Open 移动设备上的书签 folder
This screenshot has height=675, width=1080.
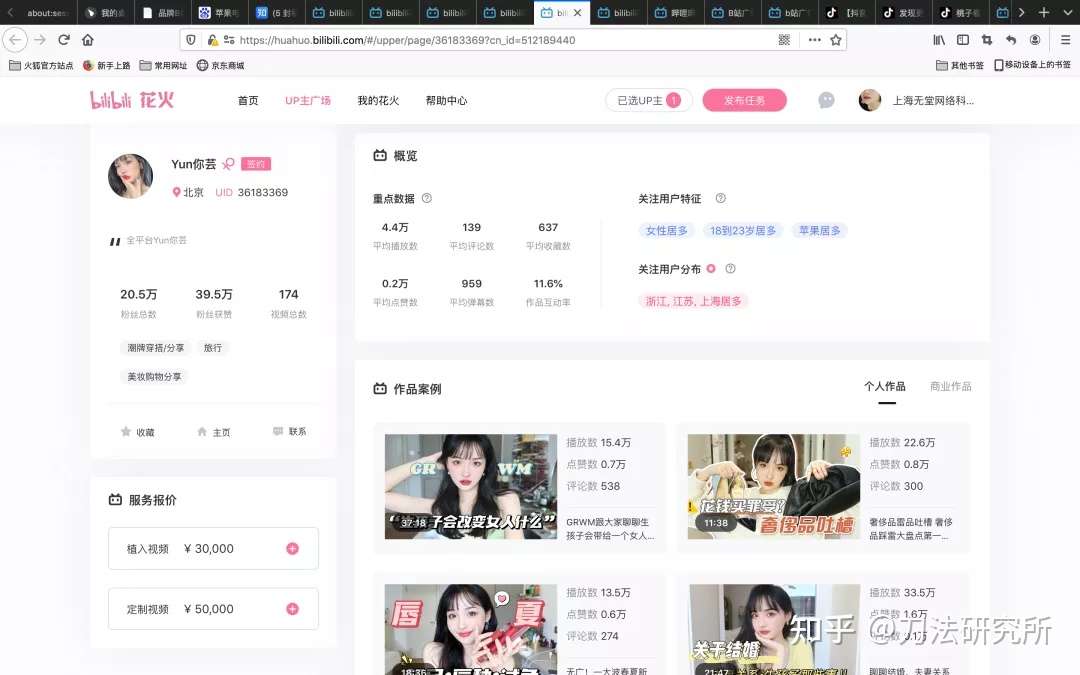[1032, 65]
